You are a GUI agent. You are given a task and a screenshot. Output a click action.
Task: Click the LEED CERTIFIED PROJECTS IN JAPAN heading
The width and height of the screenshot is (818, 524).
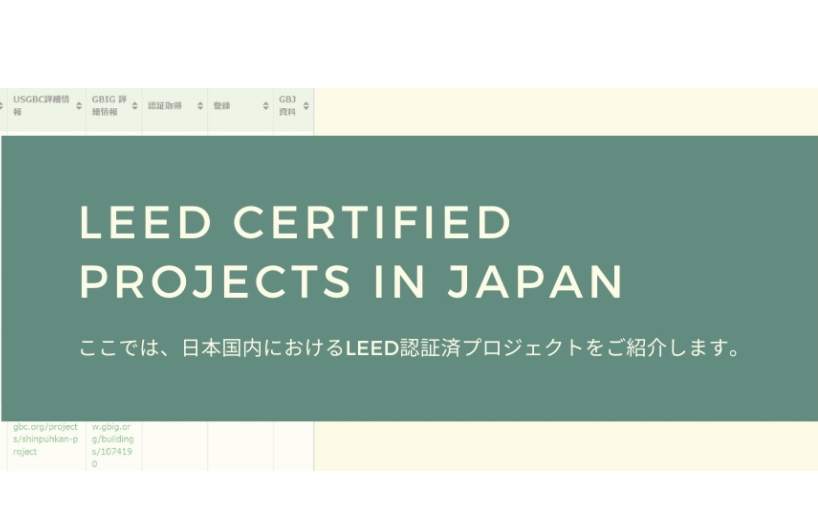[x=351, y=252]
